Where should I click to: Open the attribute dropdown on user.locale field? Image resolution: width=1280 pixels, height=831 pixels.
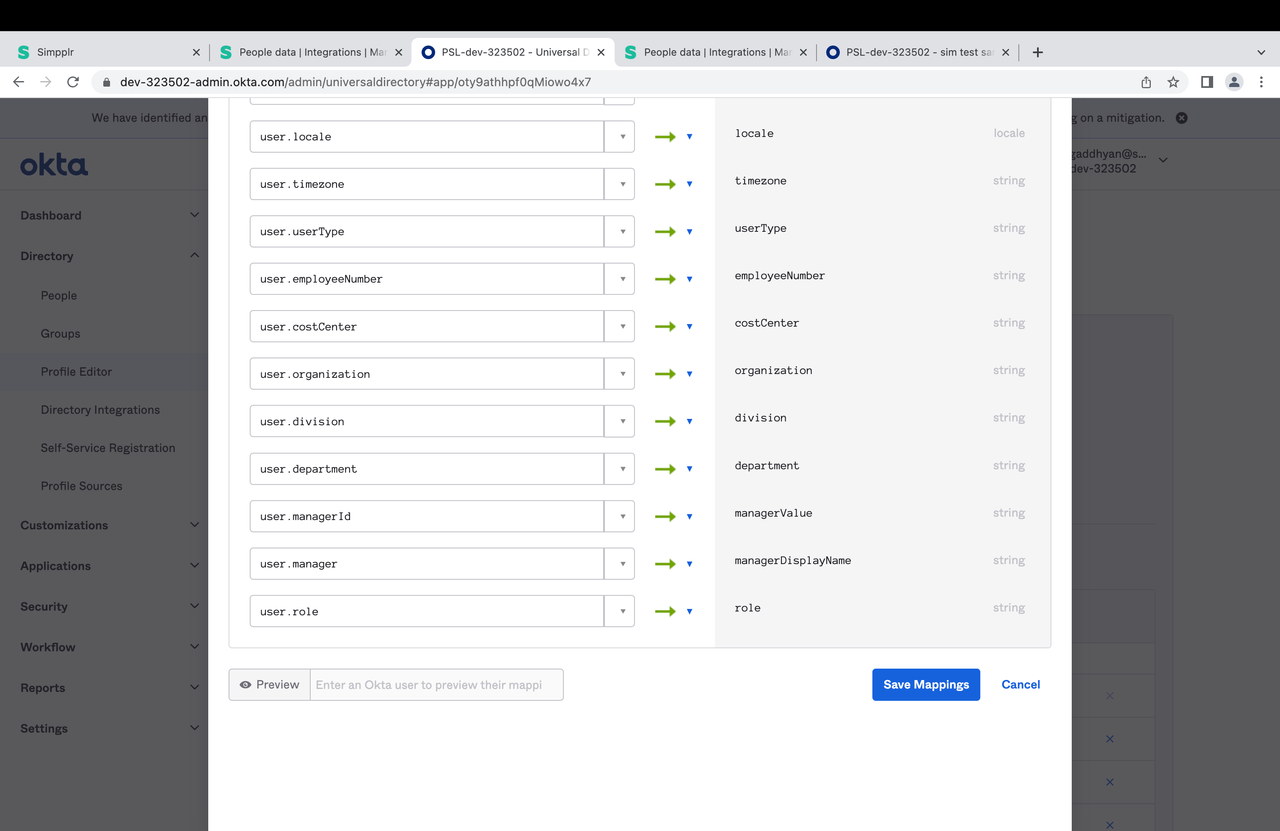(x=619, y=136)
